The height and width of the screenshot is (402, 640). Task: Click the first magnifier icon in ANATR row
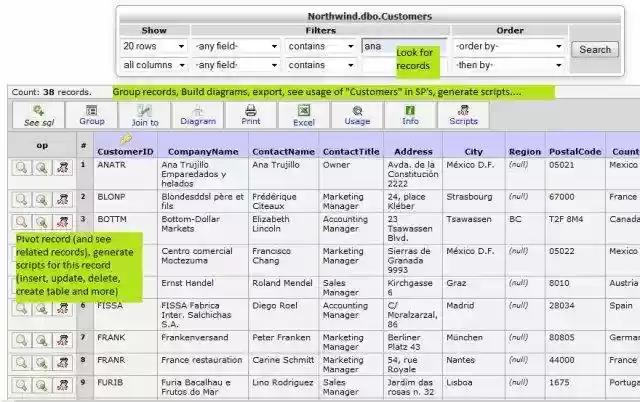tap(22, 168)
